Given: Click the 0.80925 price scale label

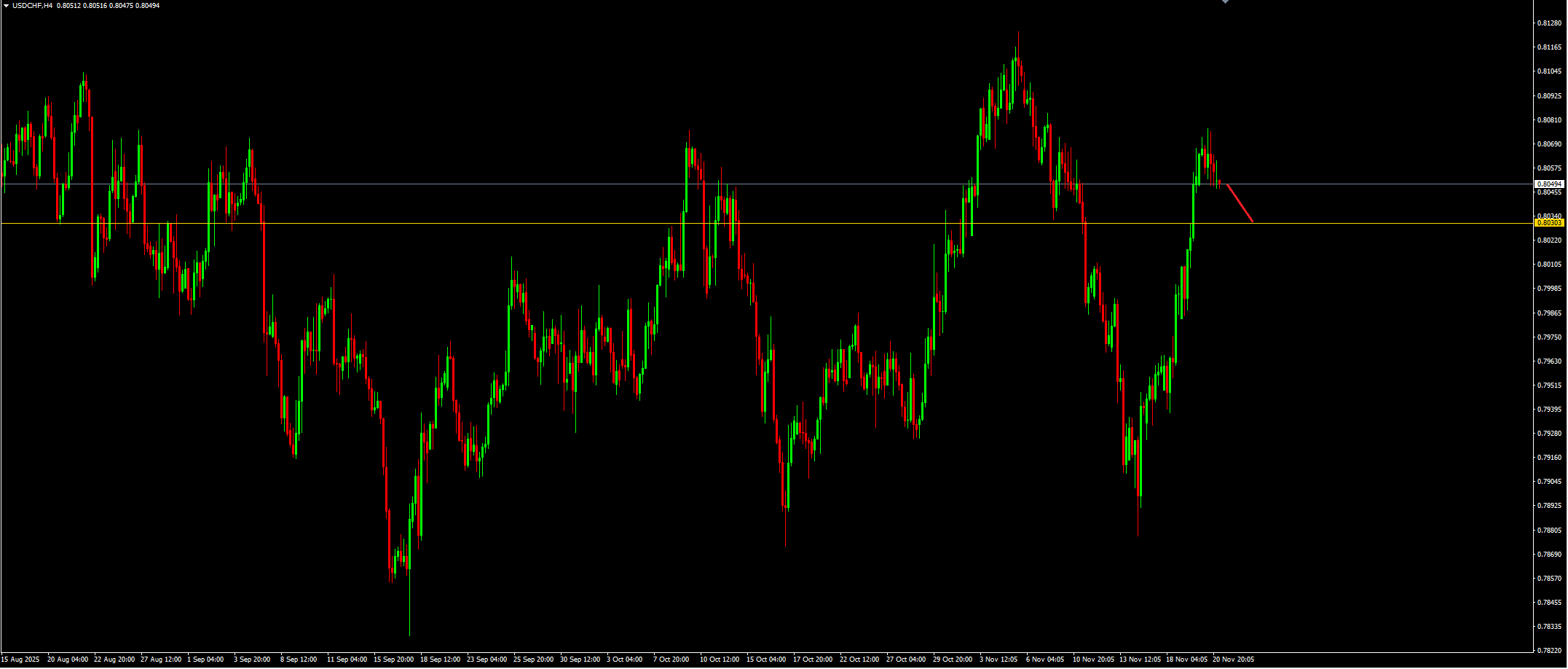Looking at the screenshot, I should click(x=1549, y=95).
